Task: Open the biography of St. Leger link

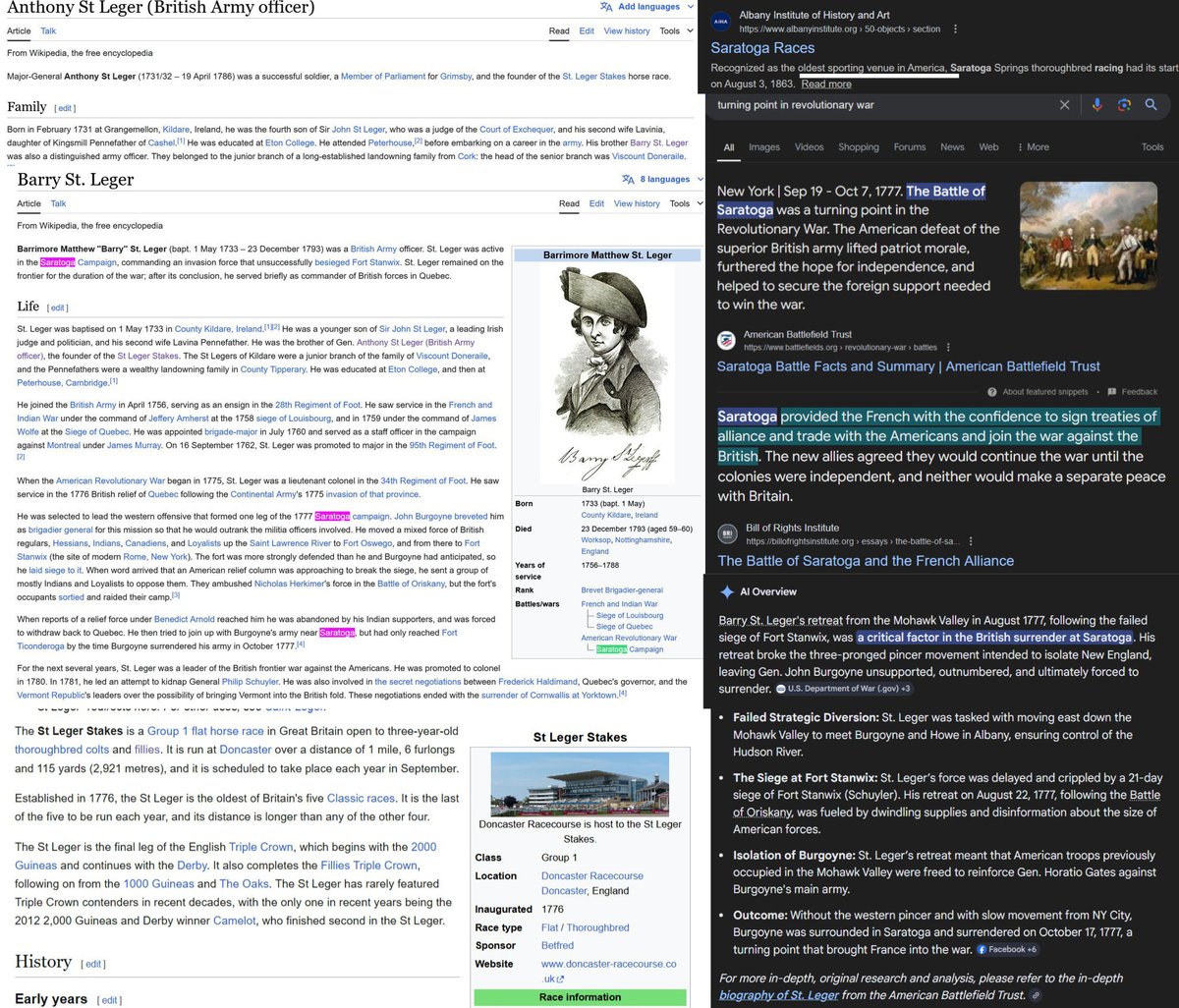Action: (779, 995)
